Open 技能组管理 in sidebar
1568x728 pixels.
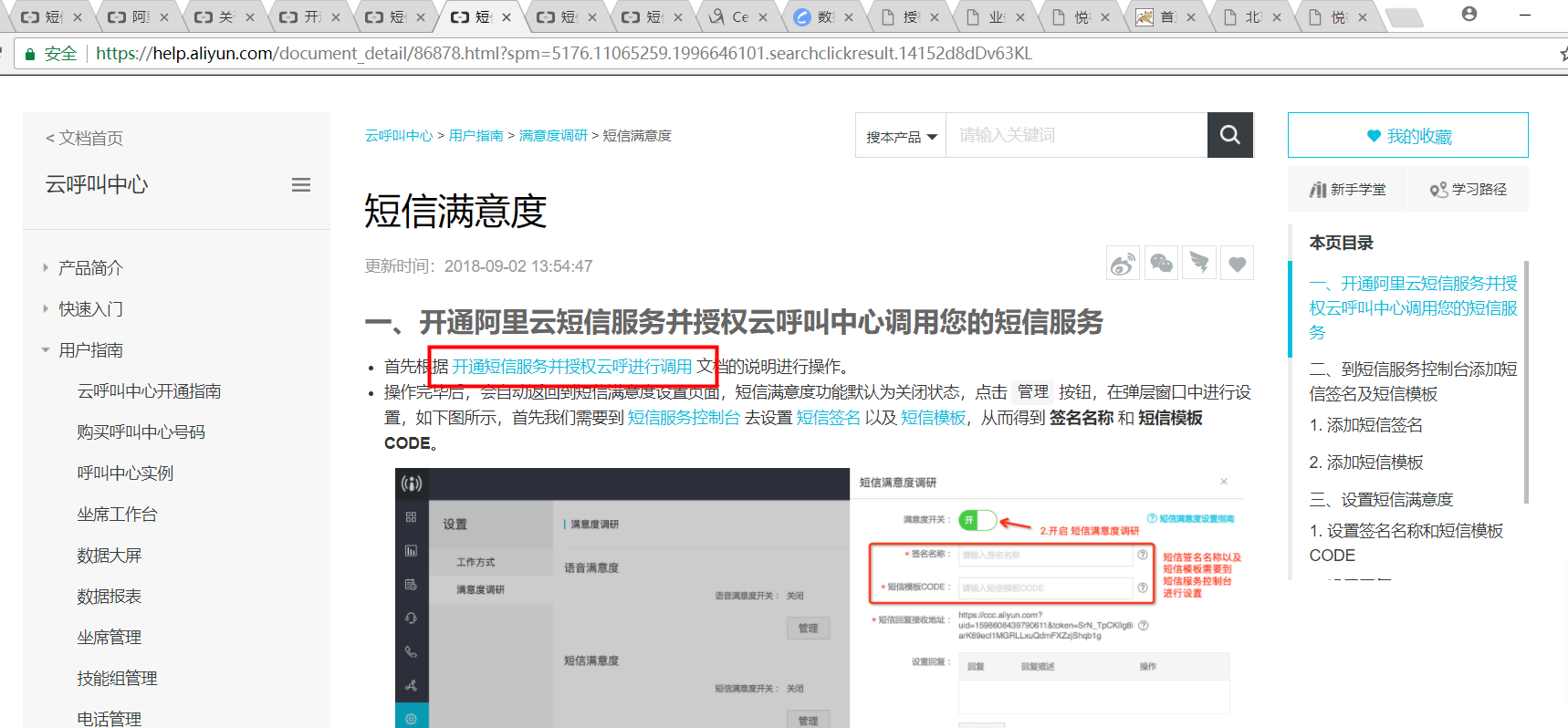pos(117,678)
